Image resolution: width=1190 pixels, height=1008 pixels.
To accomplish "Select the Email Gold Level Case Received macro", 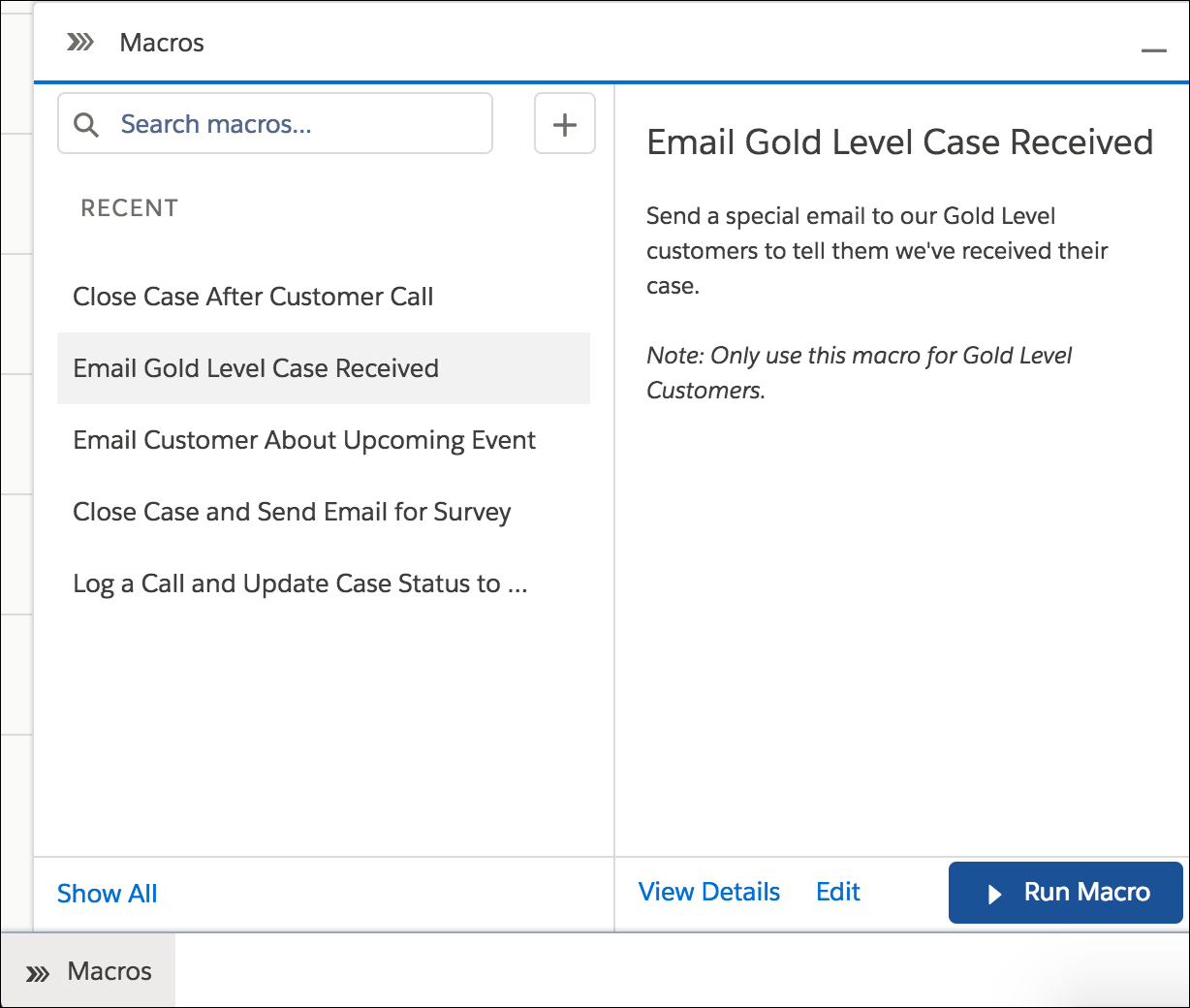I will pos(256,368).
